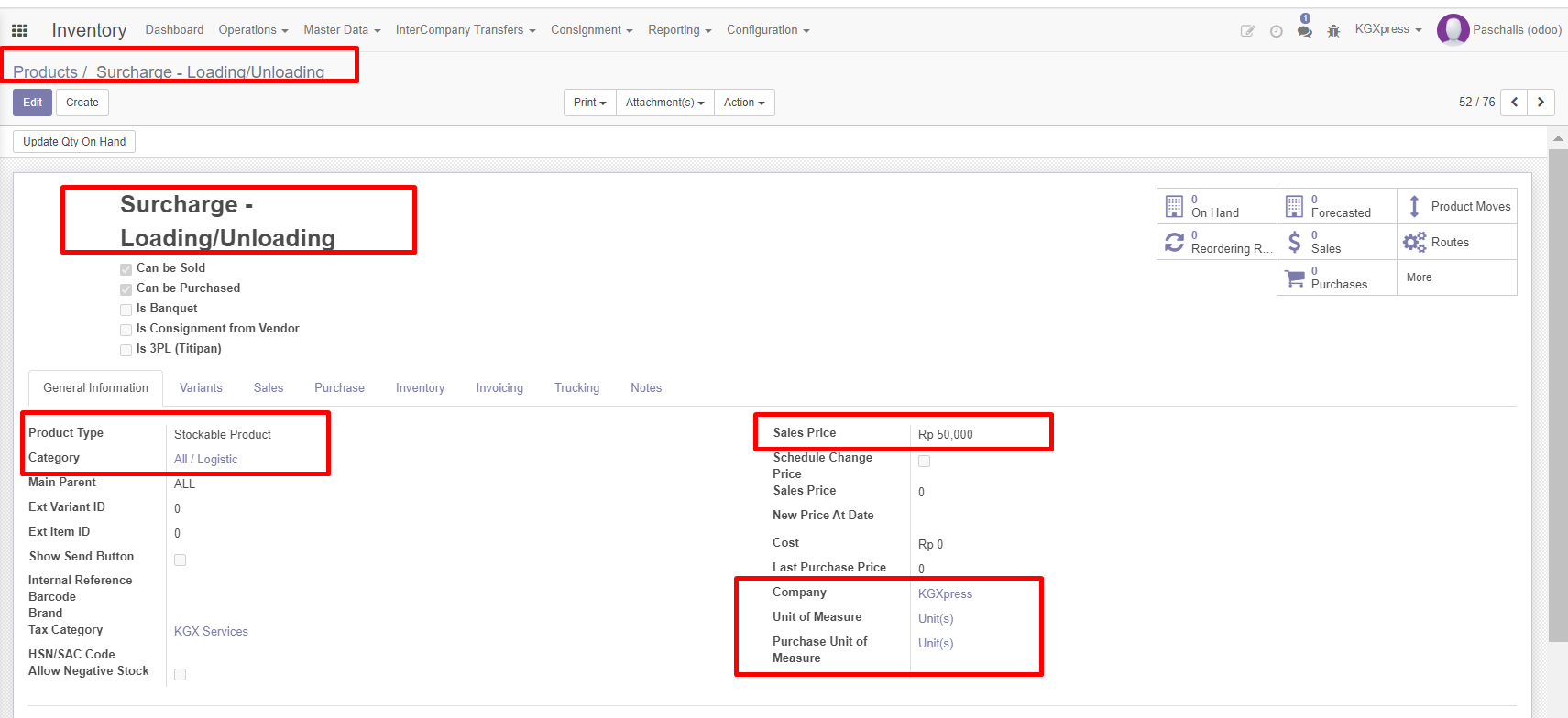
Task: Open the Attachment(s) dropdown
Action: tap(664, 103)
